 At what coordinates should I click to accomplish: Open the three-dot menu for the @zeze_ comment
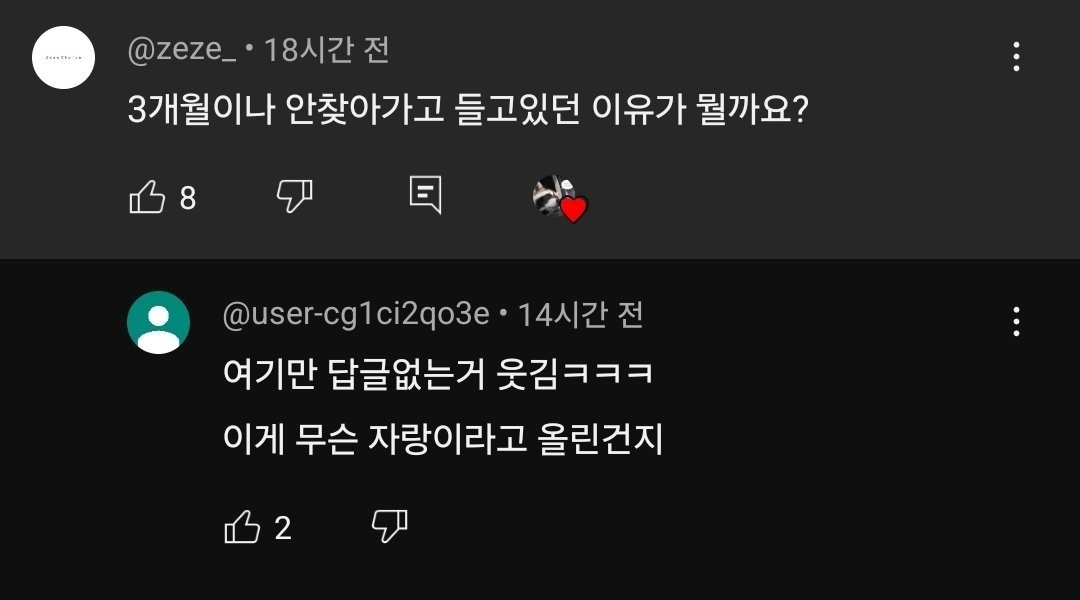[1016, 57]
